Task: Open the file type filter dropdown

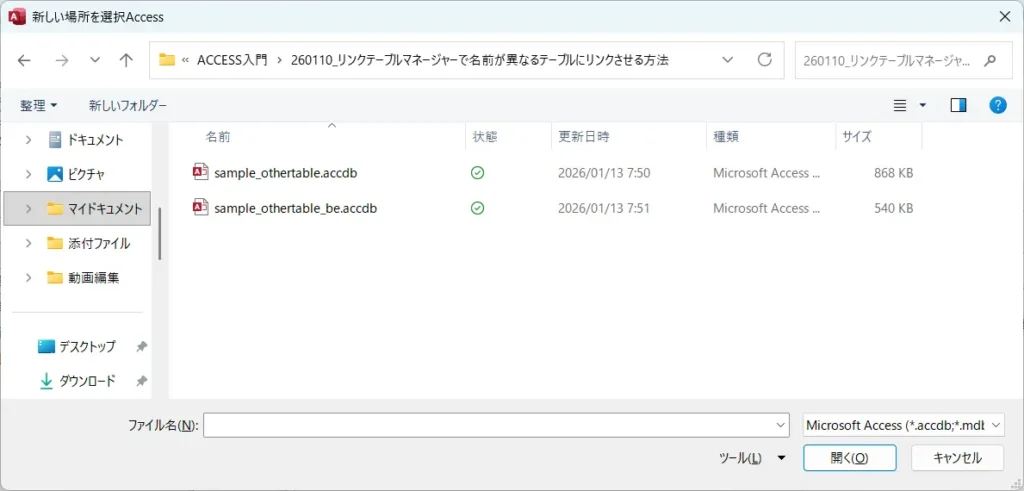Action: click(904, 425)
